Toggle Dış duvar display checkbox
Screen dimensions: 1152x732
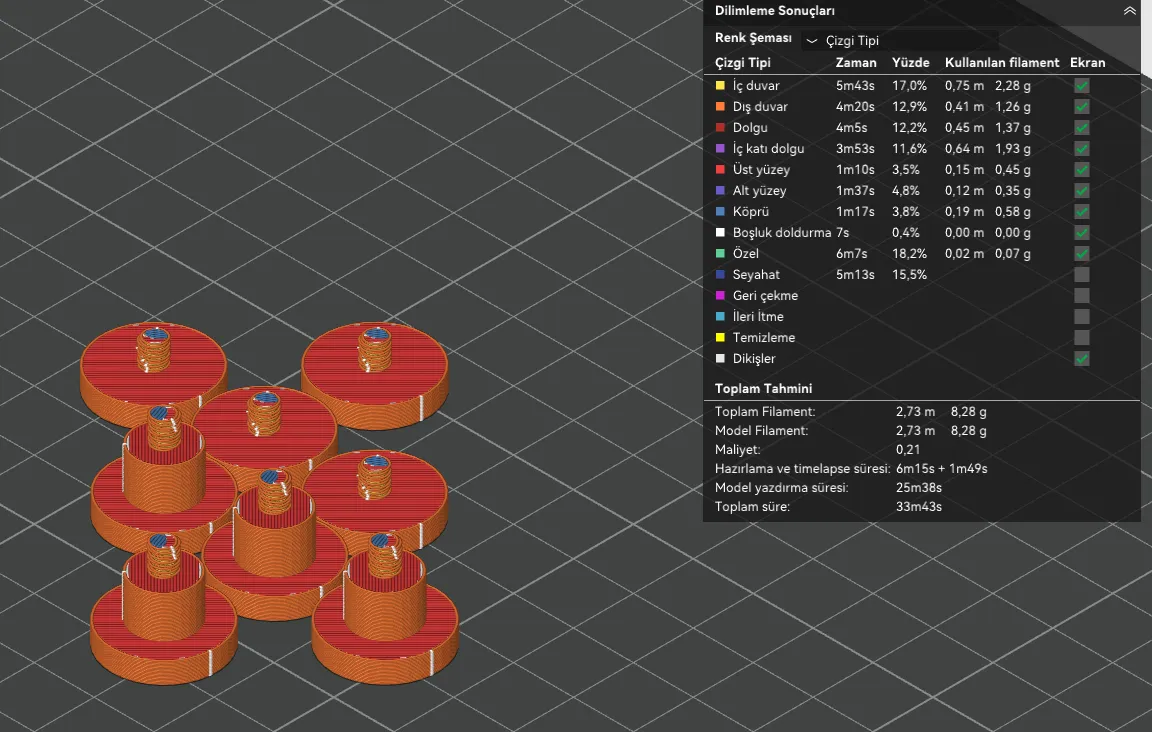tap(1081, 107)
